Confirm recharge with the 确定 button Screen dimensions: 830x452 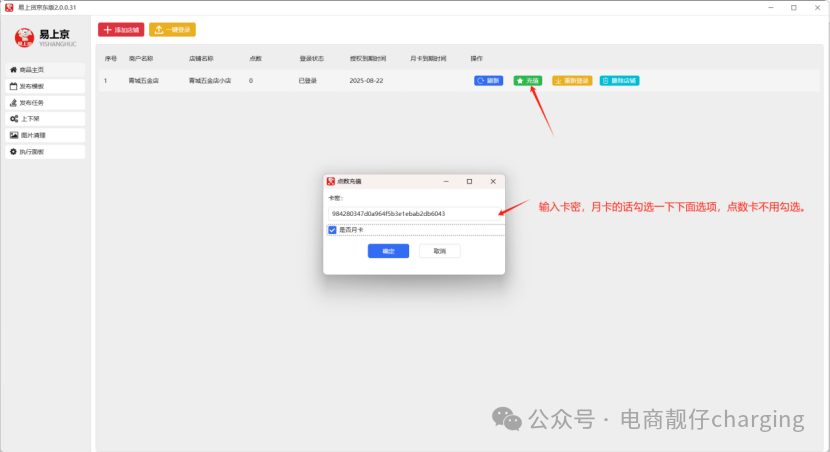point(388,251)
